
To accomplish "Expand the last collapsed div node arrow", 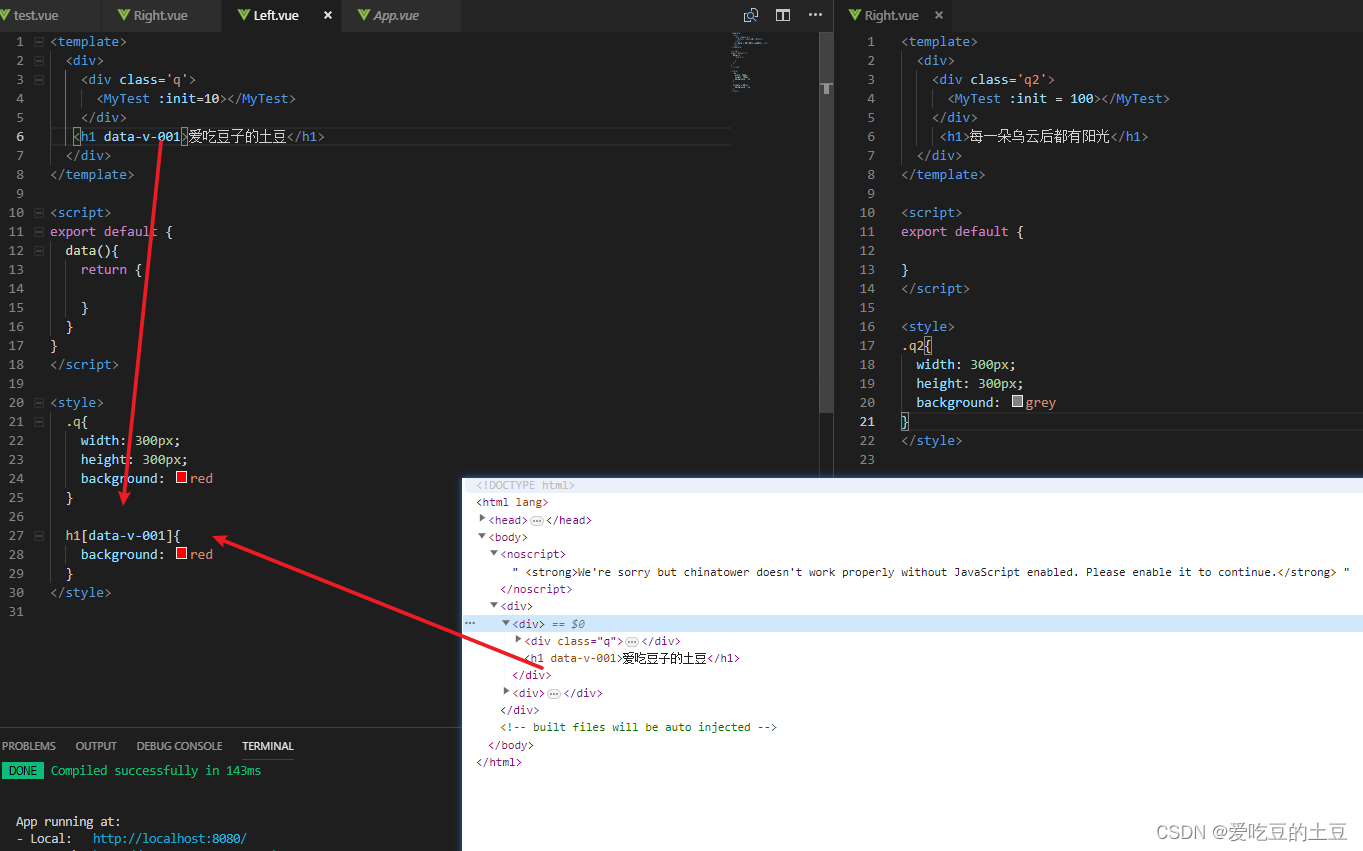I will click(x=507, y=692).
